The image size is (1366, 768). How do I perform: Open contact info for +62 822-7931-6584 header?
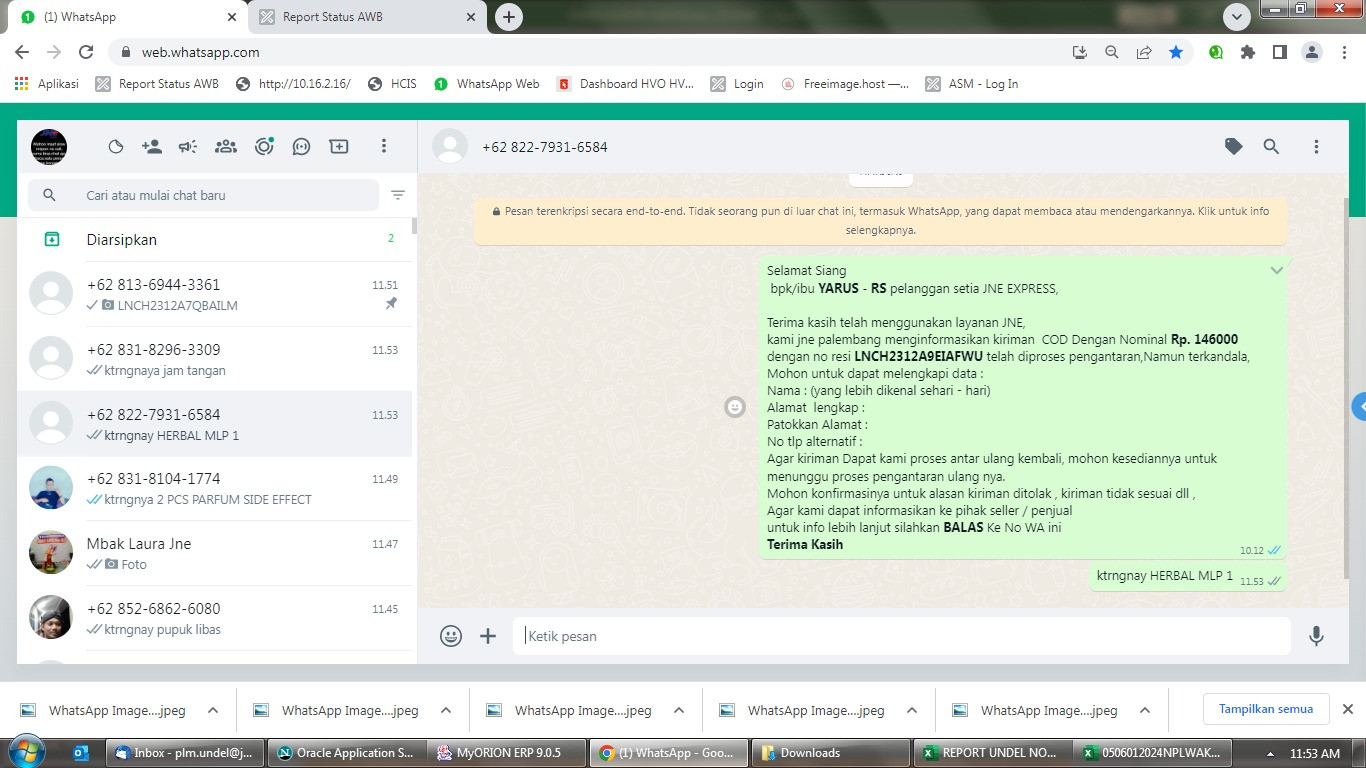545,147
